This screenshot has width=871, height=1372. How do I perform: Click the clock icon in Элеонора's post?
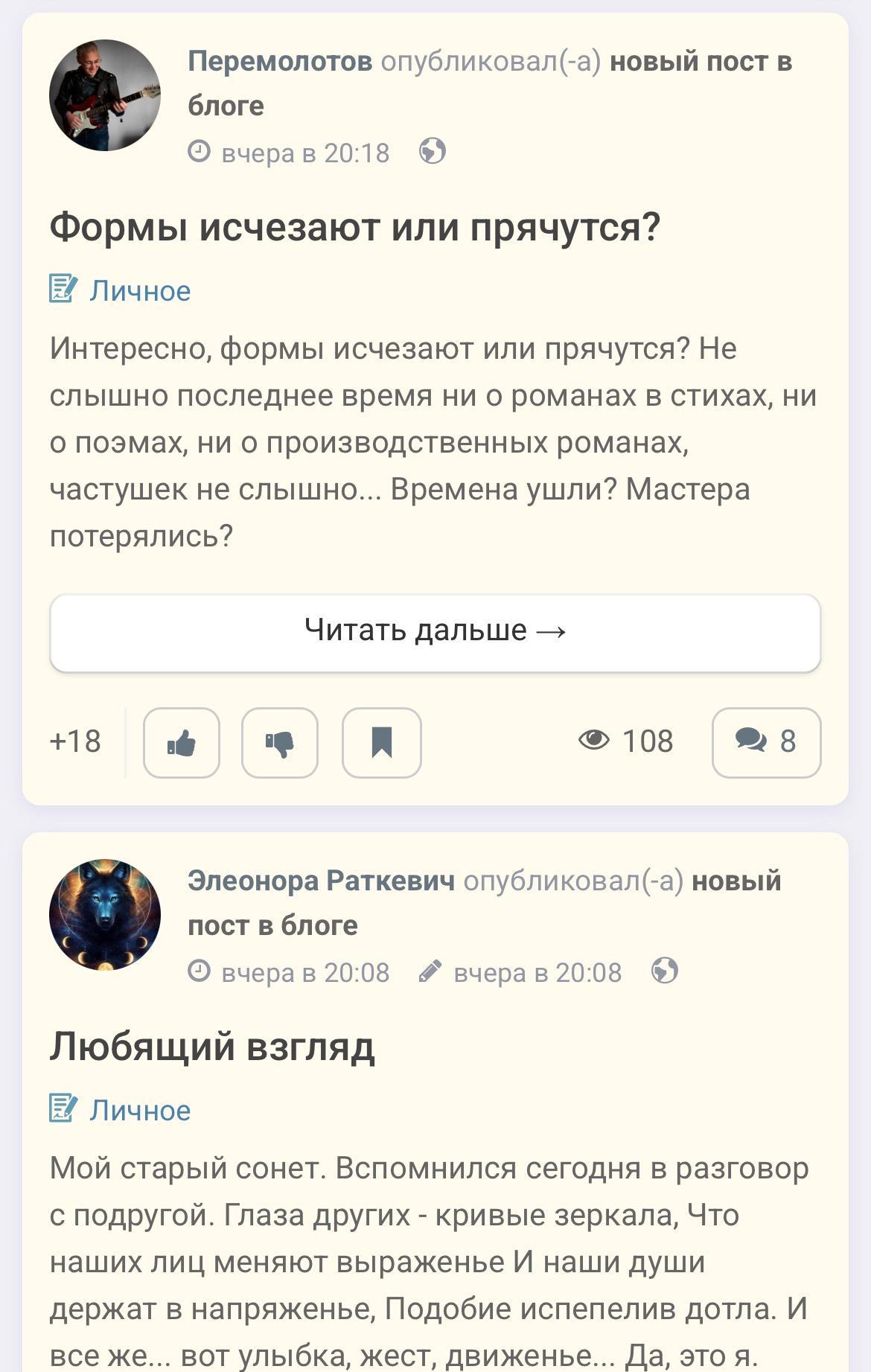click(x=199, y=971)
